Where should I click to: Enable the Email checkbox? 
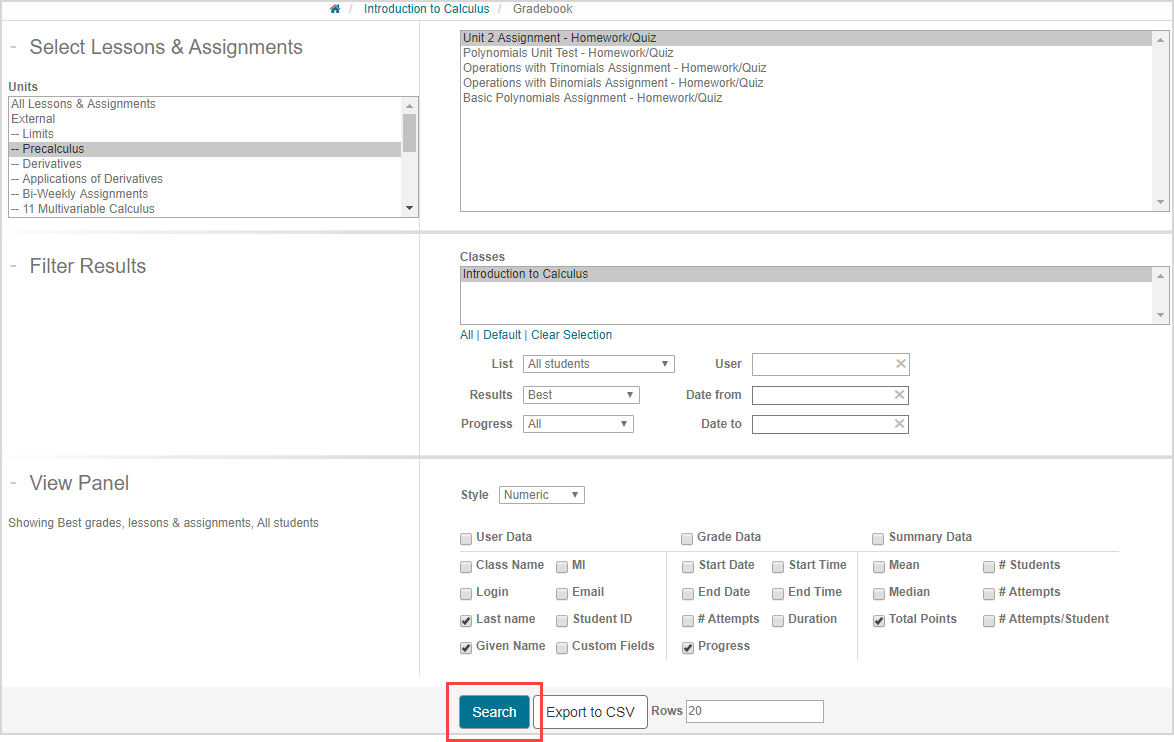562,593
